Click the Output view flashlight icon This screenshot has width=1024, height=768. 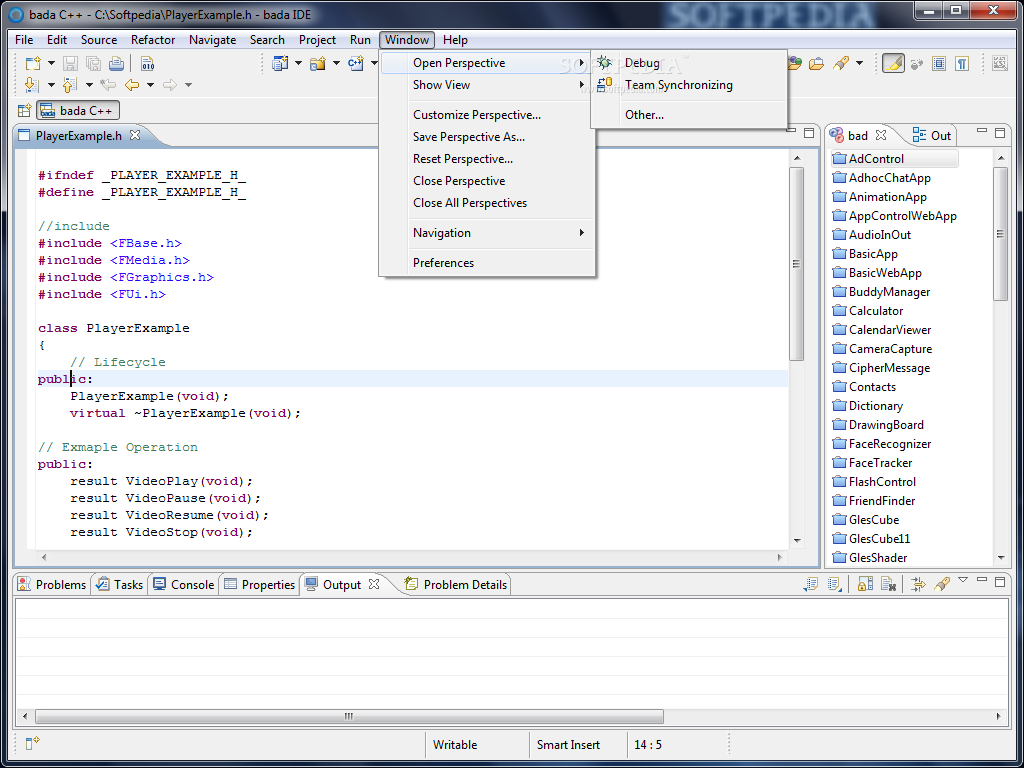coord(941,584)
